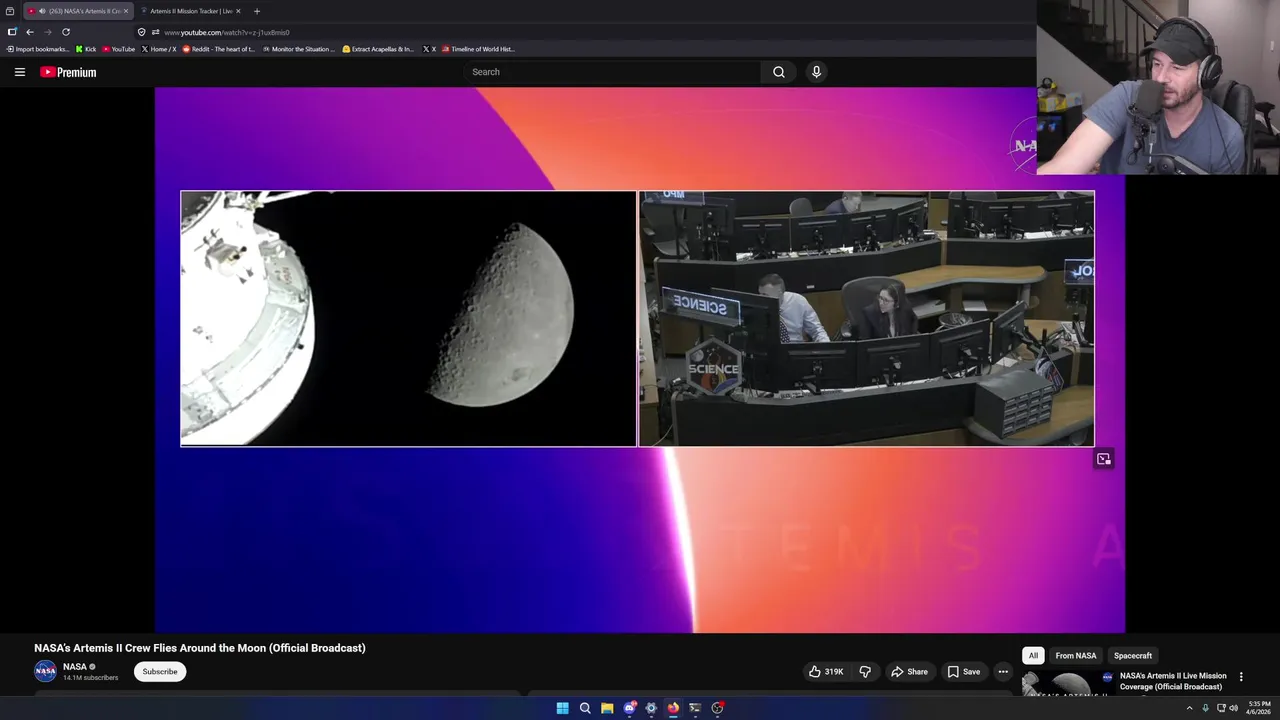The image size is (1280, 720).
Task: Open the NASA channel name link
Action: point(75,667)
